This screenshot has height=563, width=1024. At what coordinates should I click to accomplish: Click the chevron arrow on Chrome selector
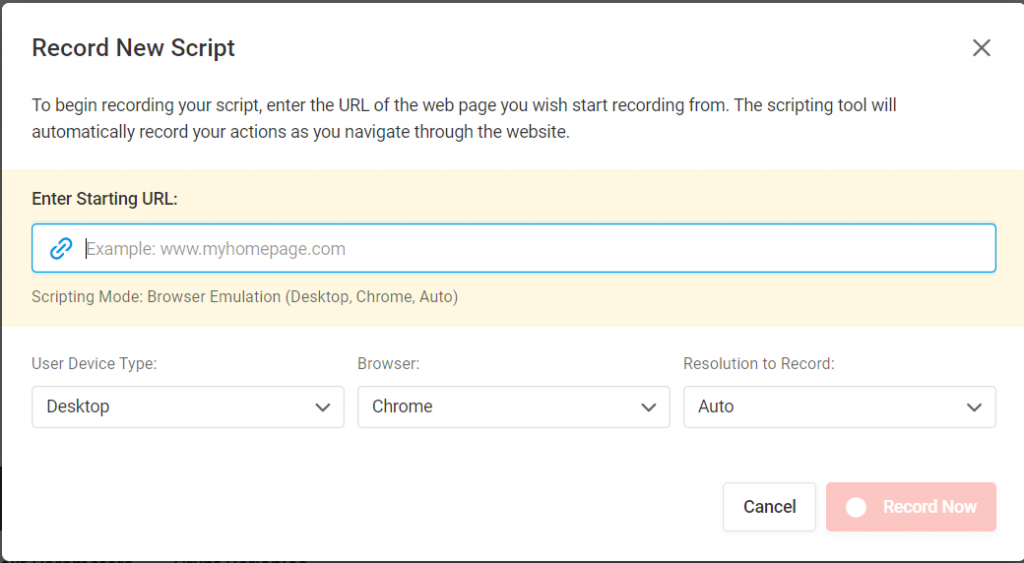click(x=648, y=407)
